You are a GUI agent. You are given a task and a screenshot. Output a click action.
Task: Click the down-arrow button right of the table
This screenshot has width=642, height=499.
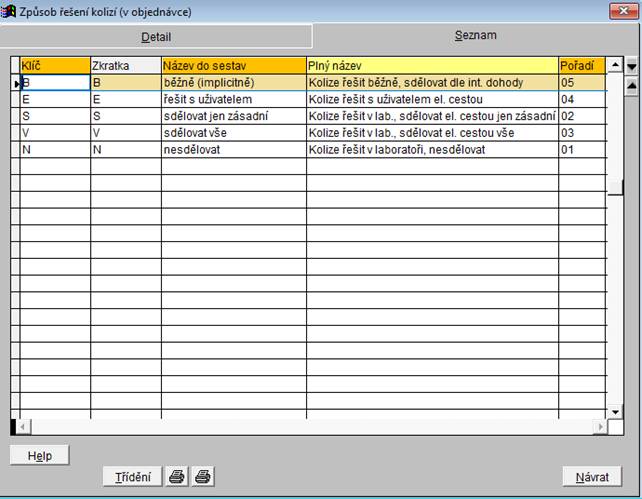631,66
